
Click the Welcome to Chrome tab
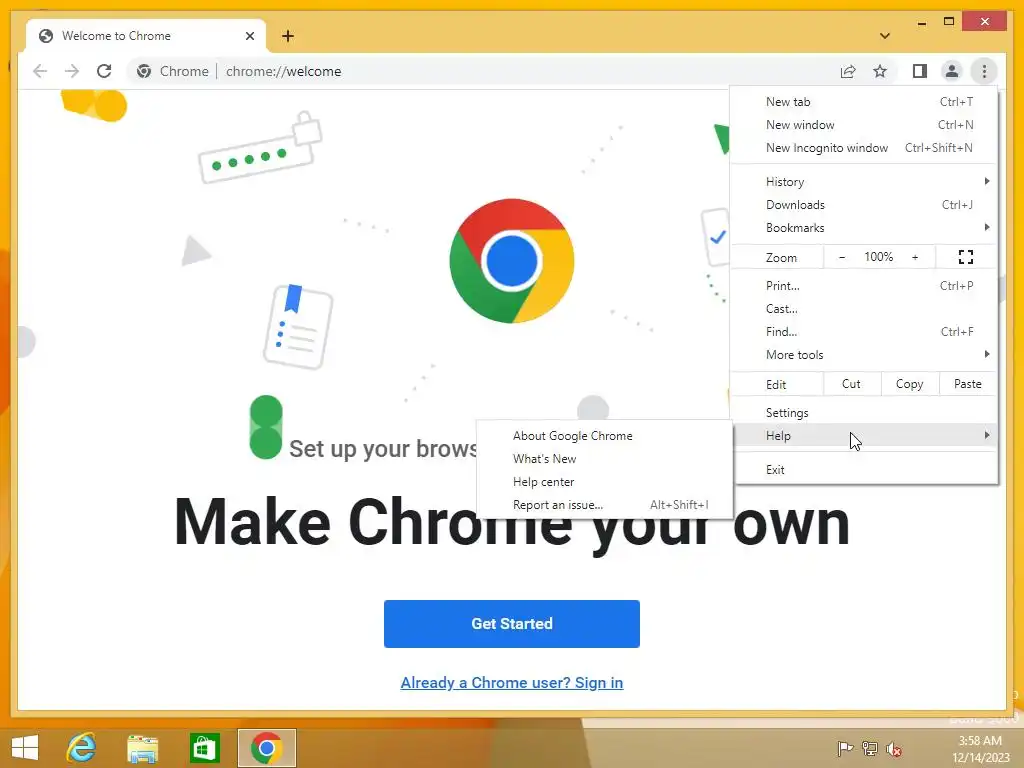tap(146, 36)
